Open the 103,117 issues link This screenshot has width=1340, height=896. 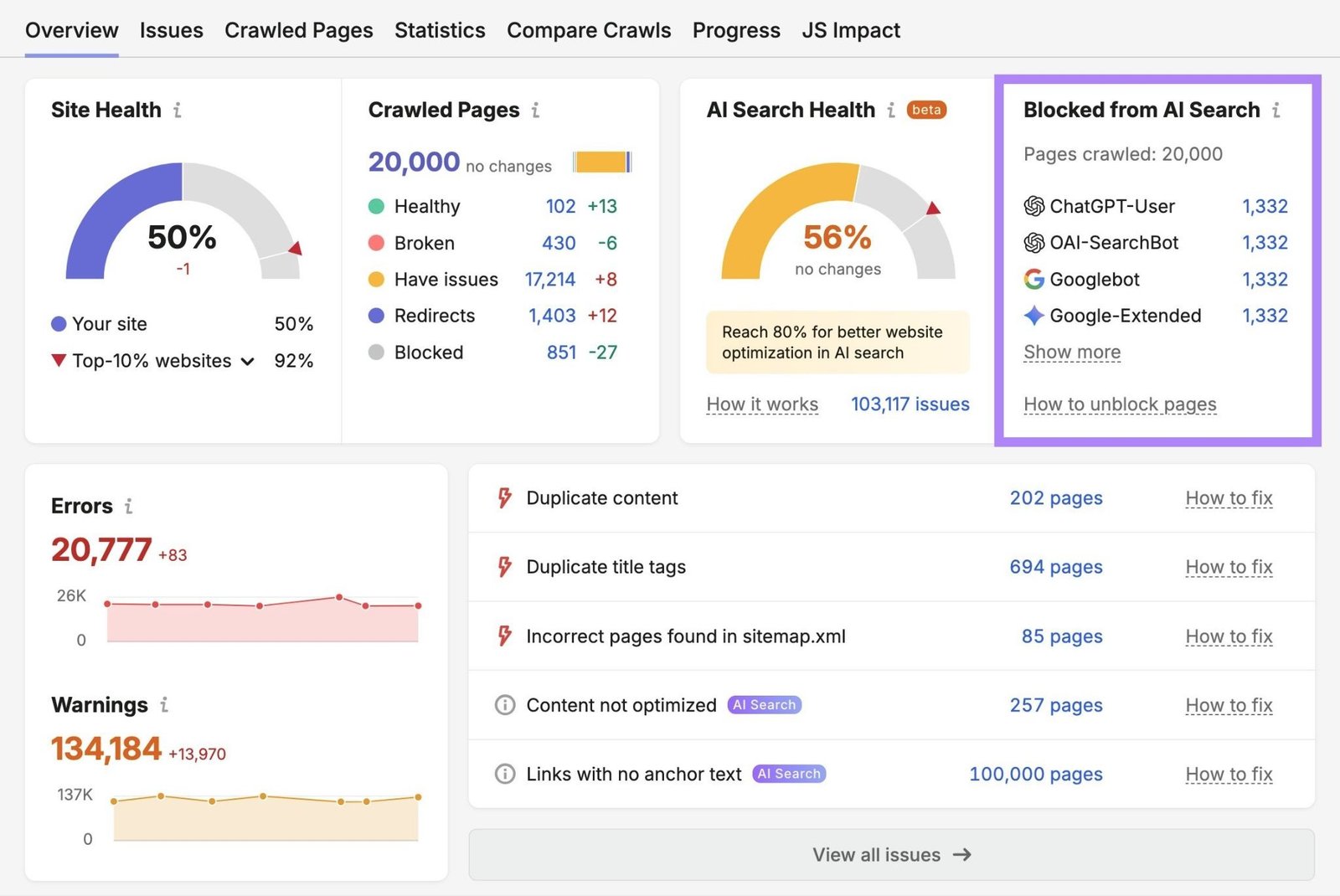point(910,404)
